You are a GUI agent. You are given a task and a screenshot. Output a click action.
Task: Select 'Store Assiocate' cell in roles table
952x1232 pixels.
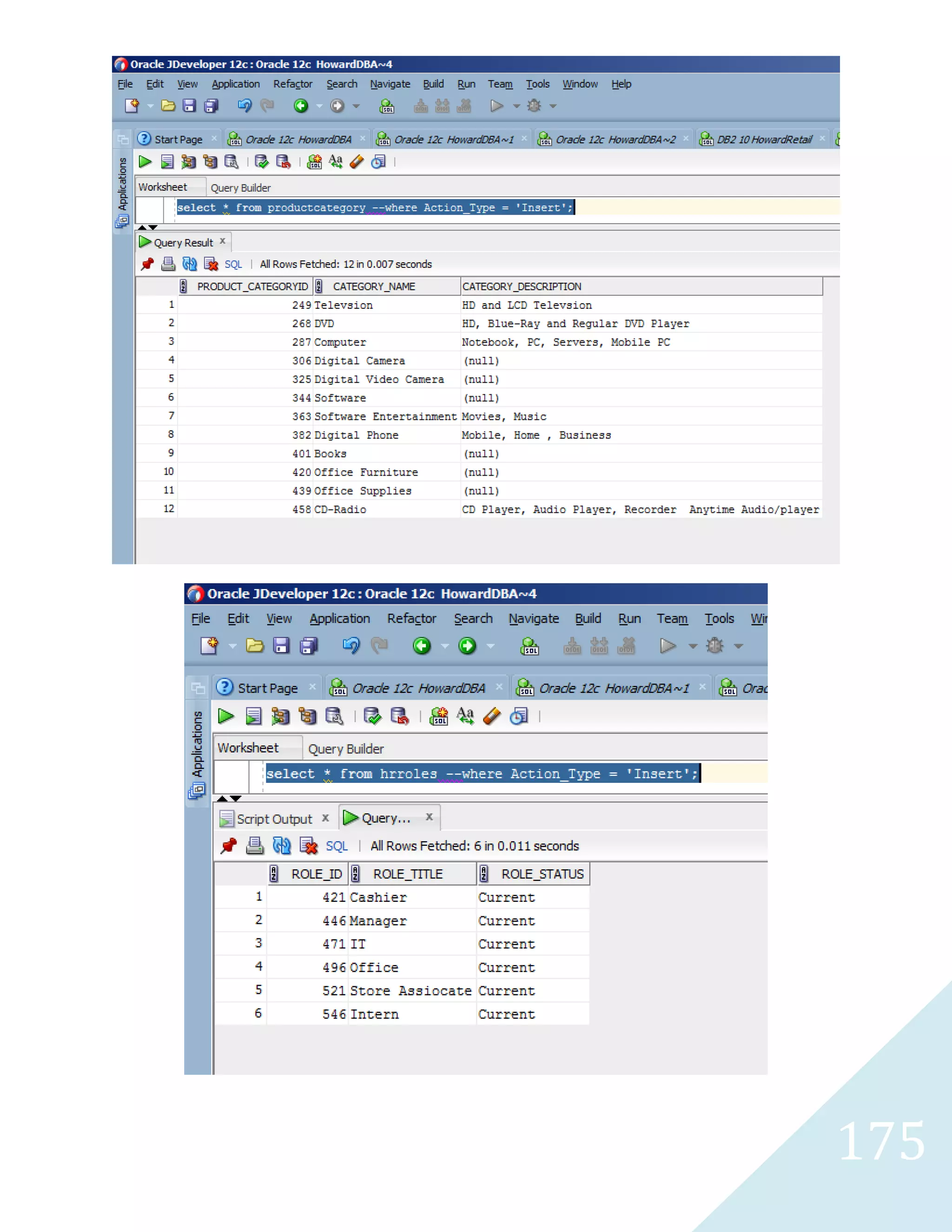[x=412, y=991]
